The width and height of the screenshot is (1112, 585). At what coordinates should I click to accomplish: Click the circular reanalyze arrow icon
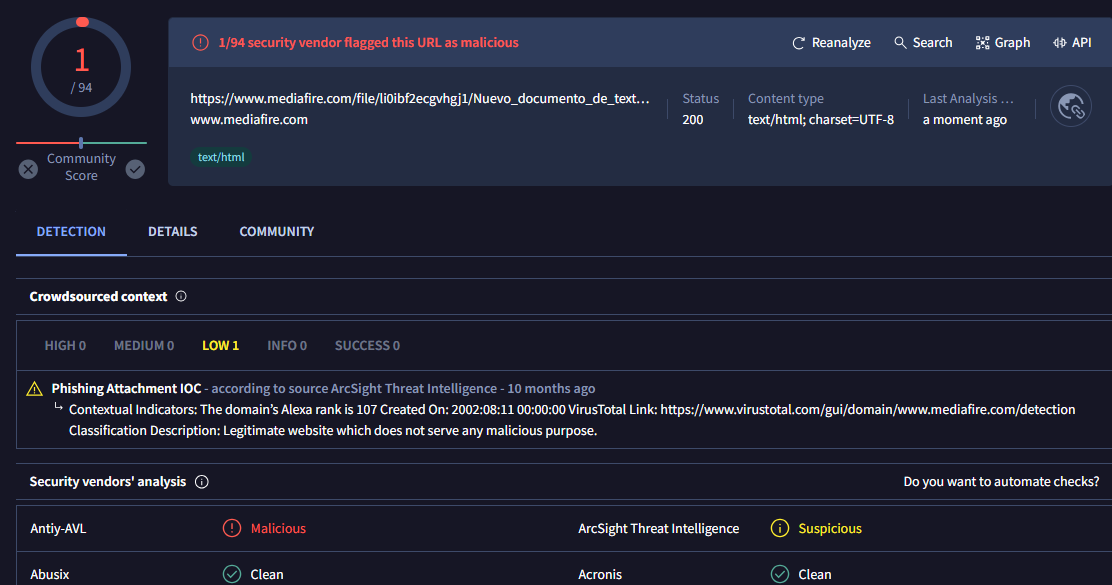coord(799,43)
